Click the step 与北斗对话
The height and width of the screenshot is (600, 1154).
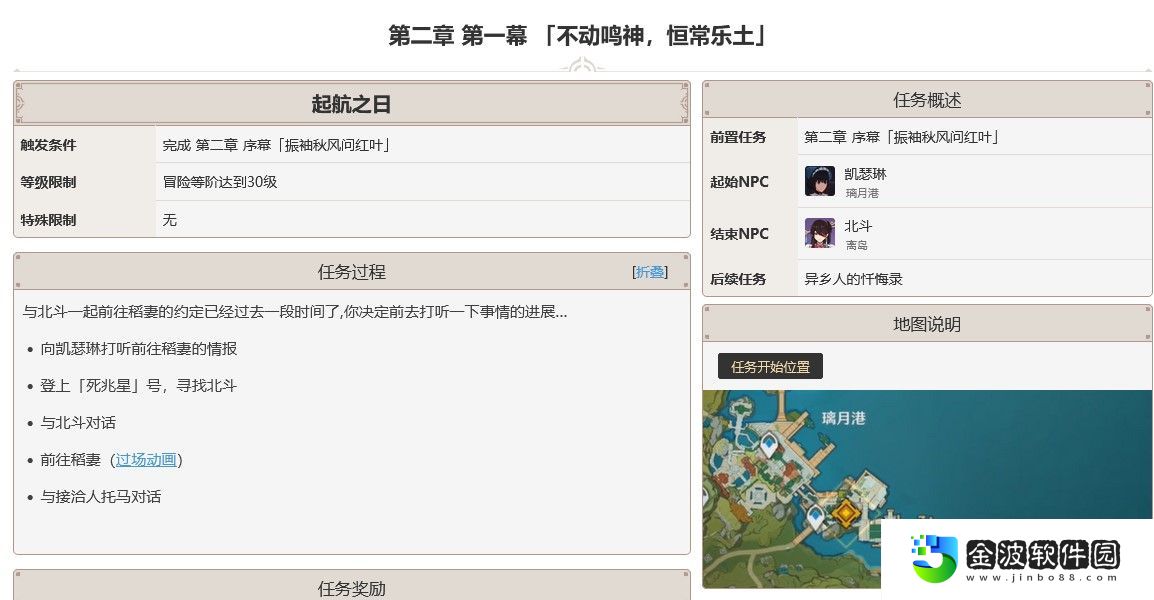[x=78, y=423]
